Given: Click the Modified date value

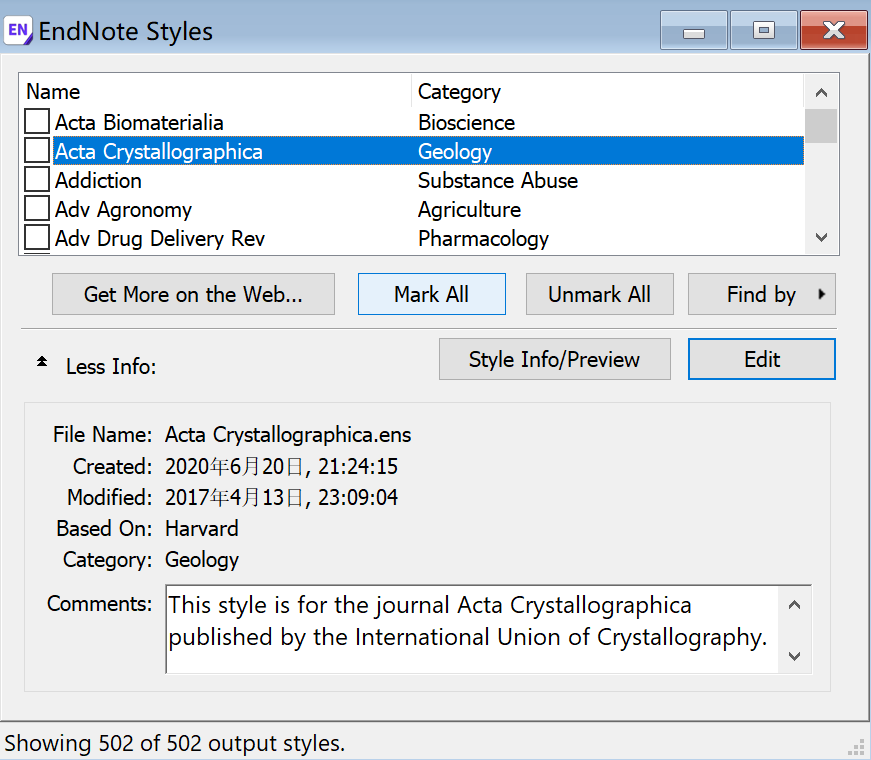Looking at the screenshot, I should click(281, 497).
